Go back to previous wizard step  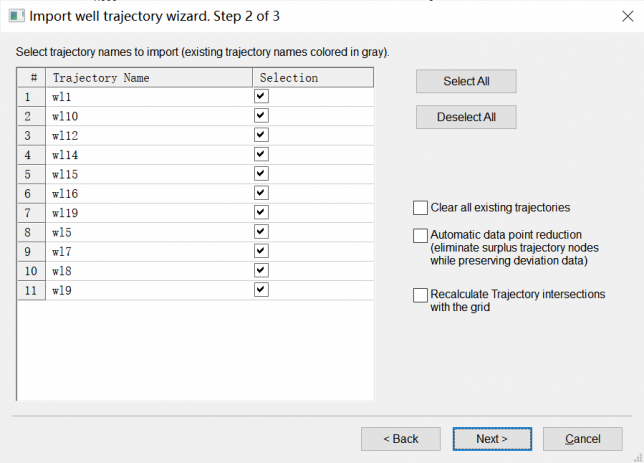401,438
